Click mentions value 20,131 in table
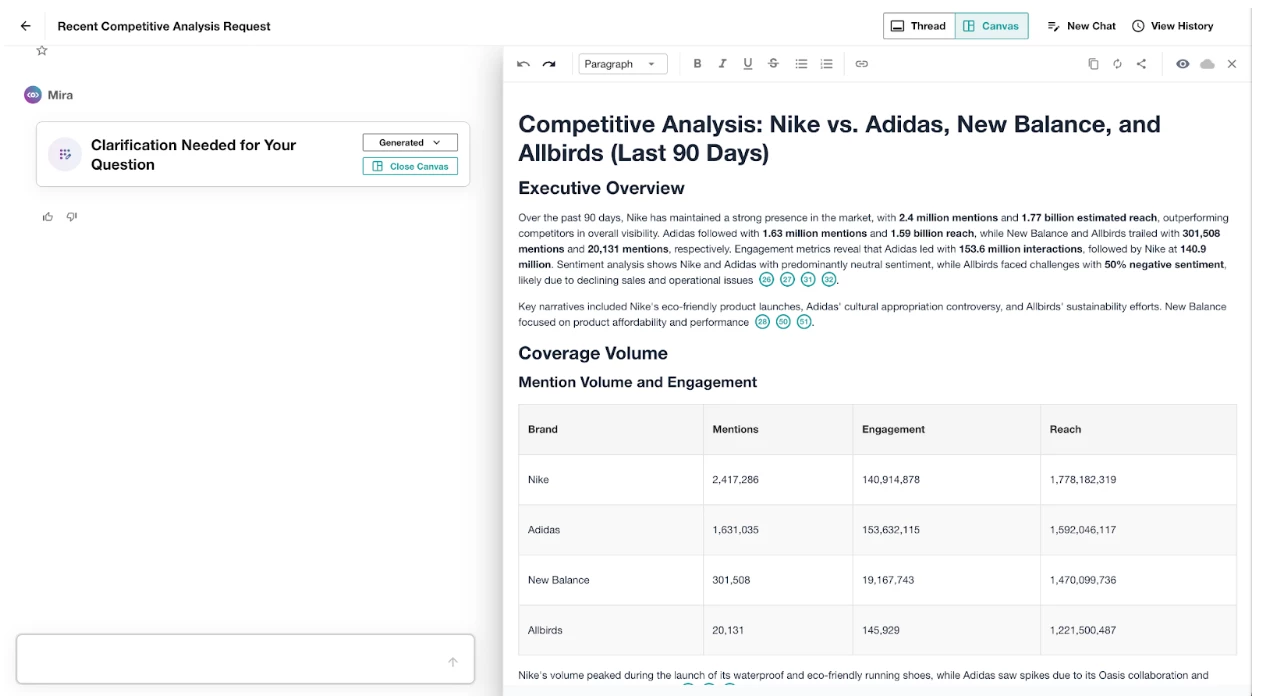 coord(728,630)
